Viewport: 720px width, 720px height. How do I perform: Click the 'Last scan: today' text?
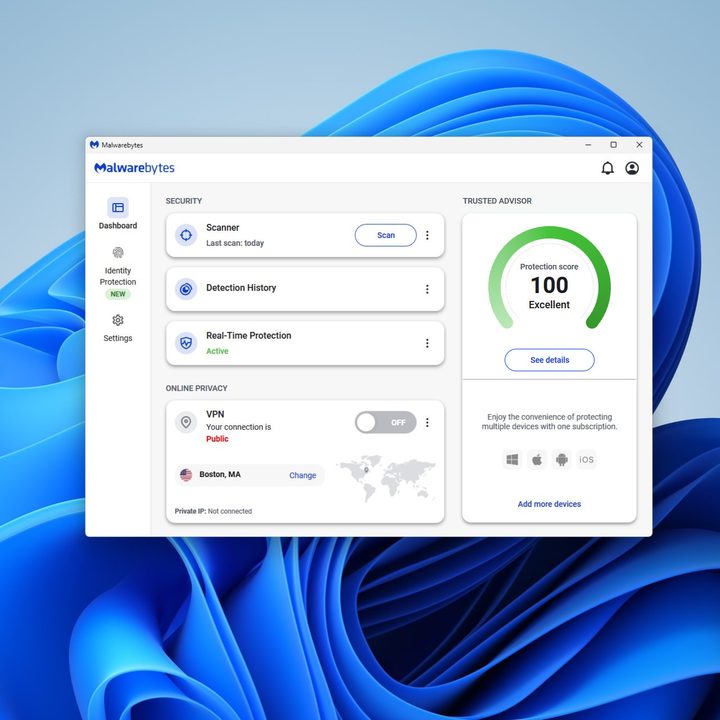click(235, 243)
